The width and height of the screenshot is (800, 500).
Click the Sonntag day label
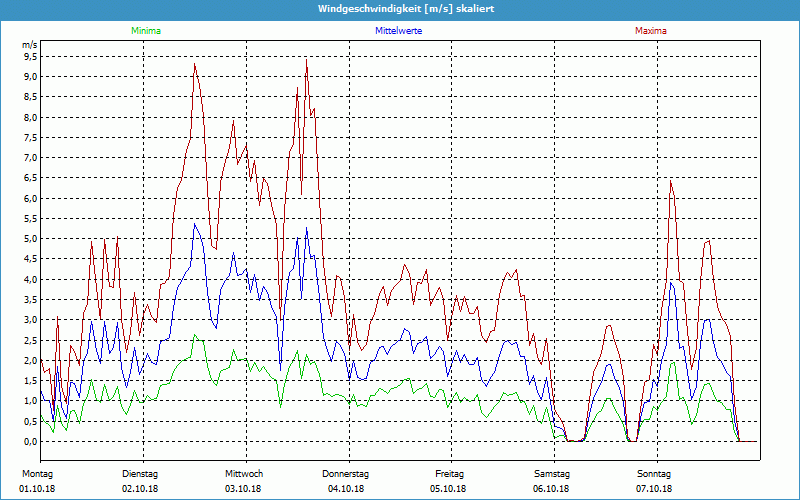(x=654, y=474)
